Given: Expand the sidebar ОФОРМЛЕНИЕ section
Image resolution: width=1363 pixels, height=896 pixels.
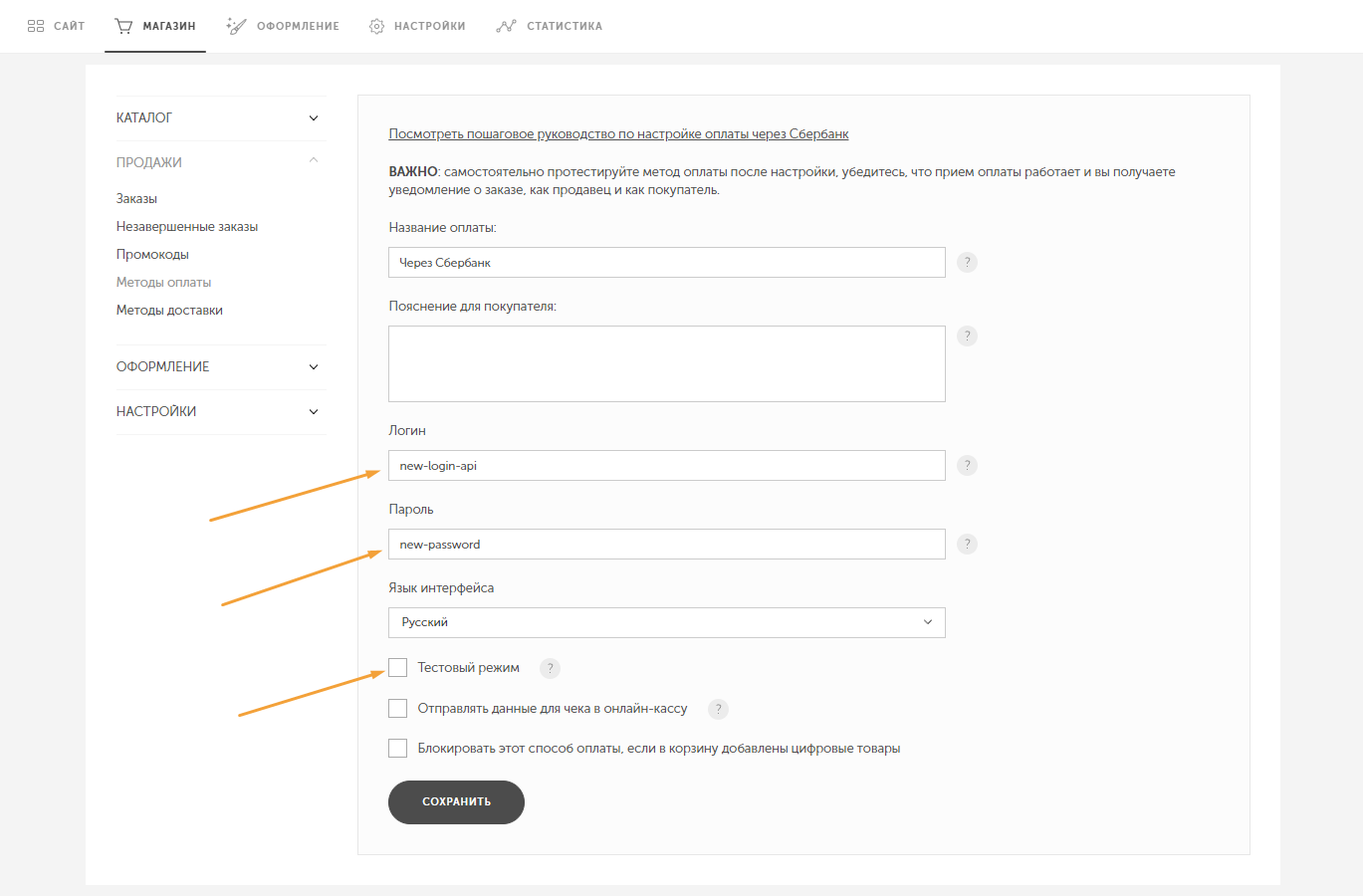Looking at the screenshot, I should point(220,366).
